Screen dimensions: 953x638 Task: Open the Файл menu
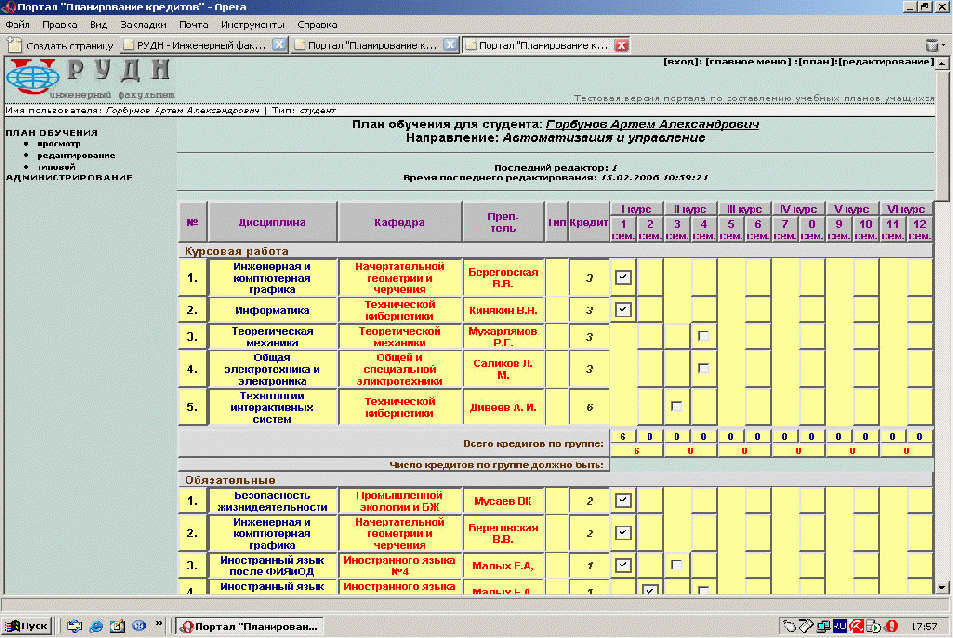pos(18,25)
